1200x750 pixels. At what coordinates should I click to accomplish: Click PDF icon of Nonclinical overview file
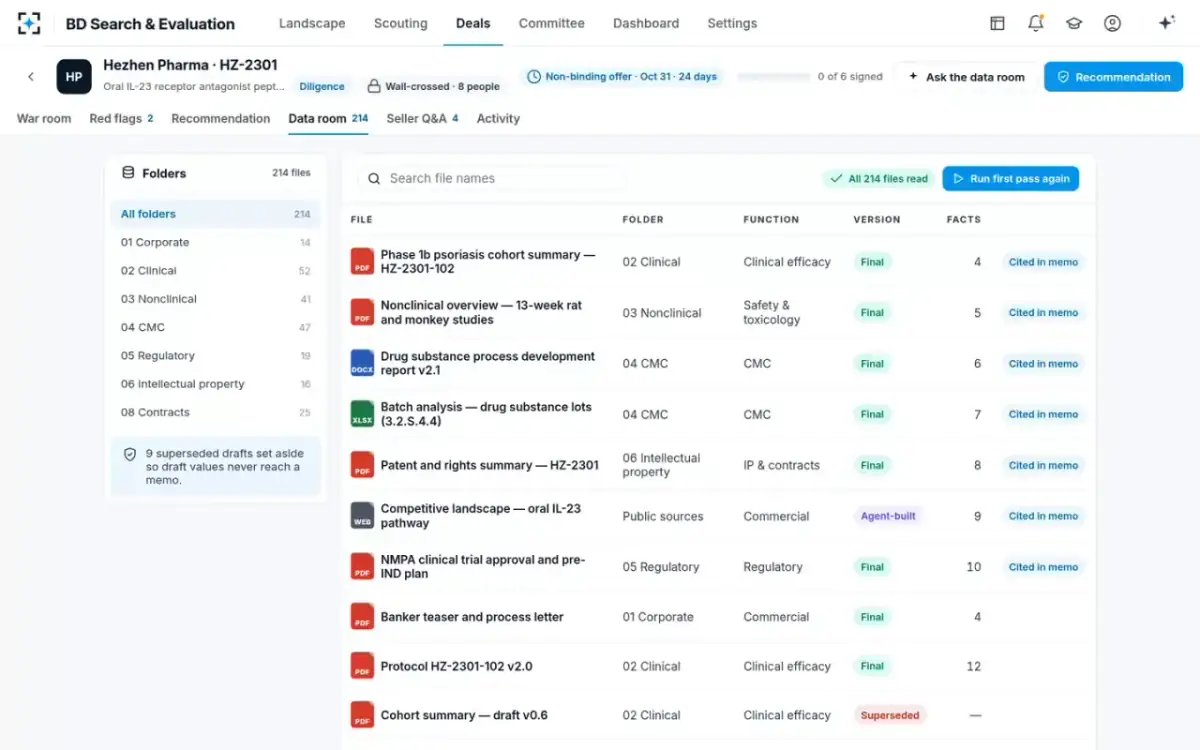[x=362, y=312]
